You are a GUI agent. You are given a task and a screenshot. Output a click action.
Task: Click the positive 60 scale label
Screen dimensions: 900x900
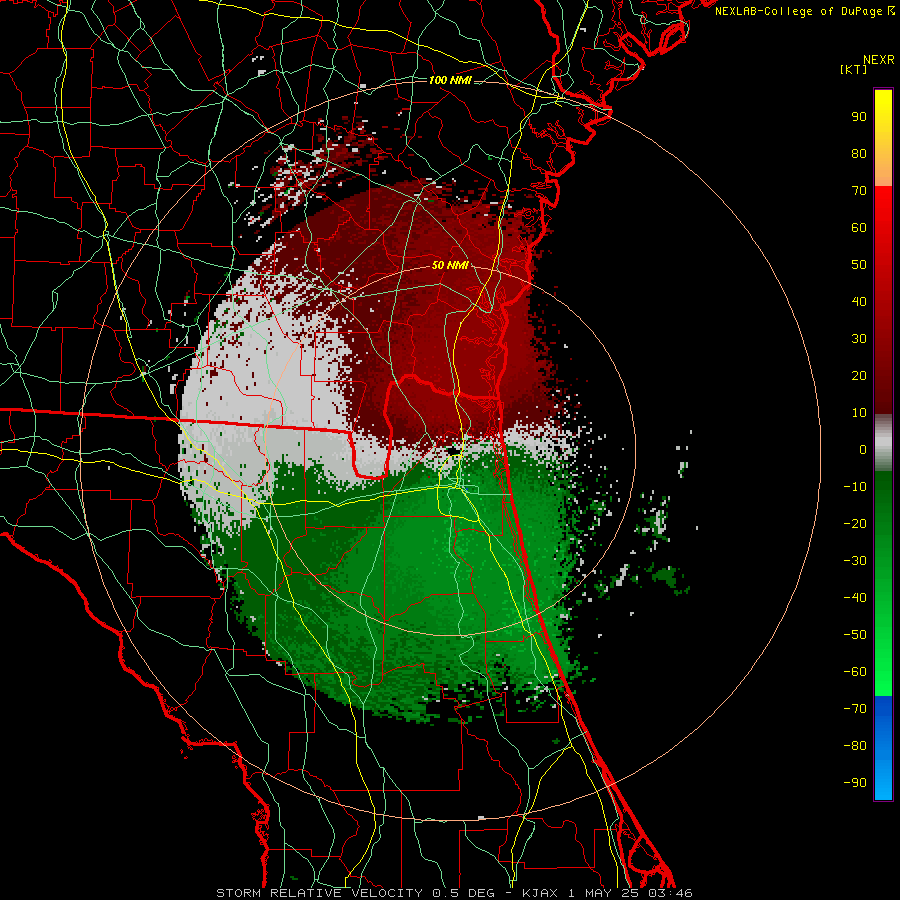click(x=859, y=227)
